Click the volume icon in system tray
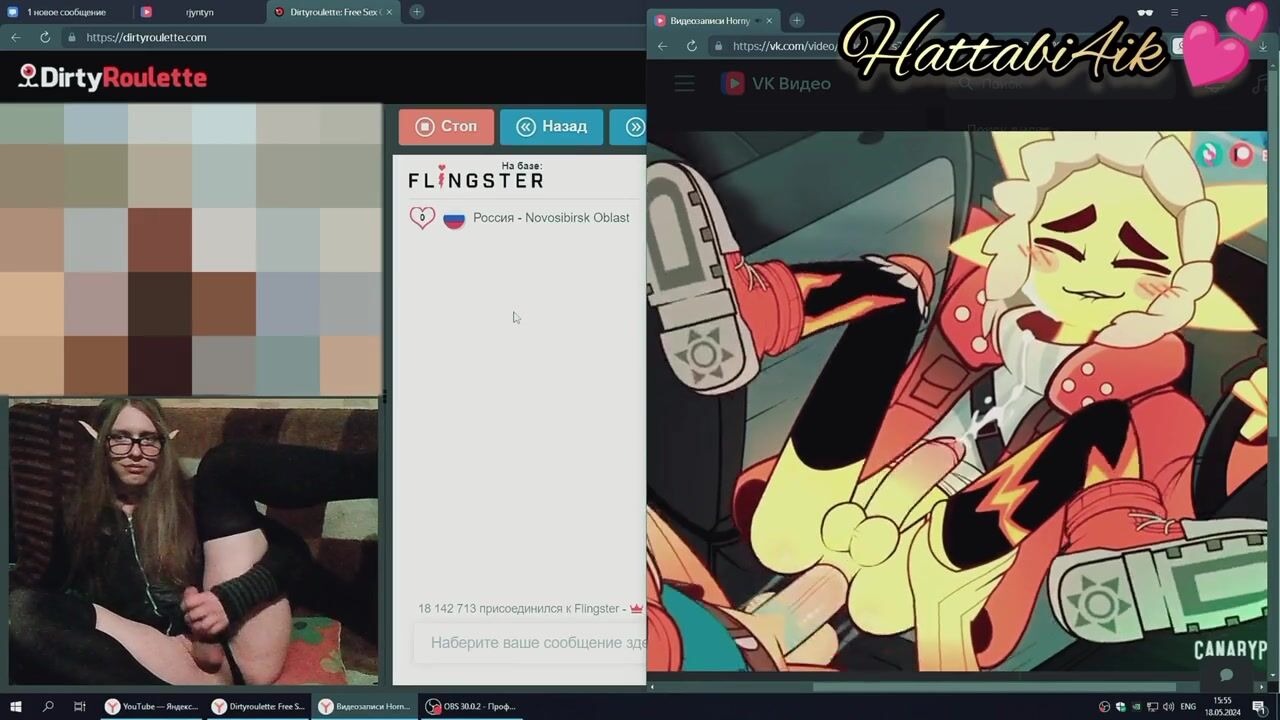The image size is (1280, 720). click(x=1166, y=706)
